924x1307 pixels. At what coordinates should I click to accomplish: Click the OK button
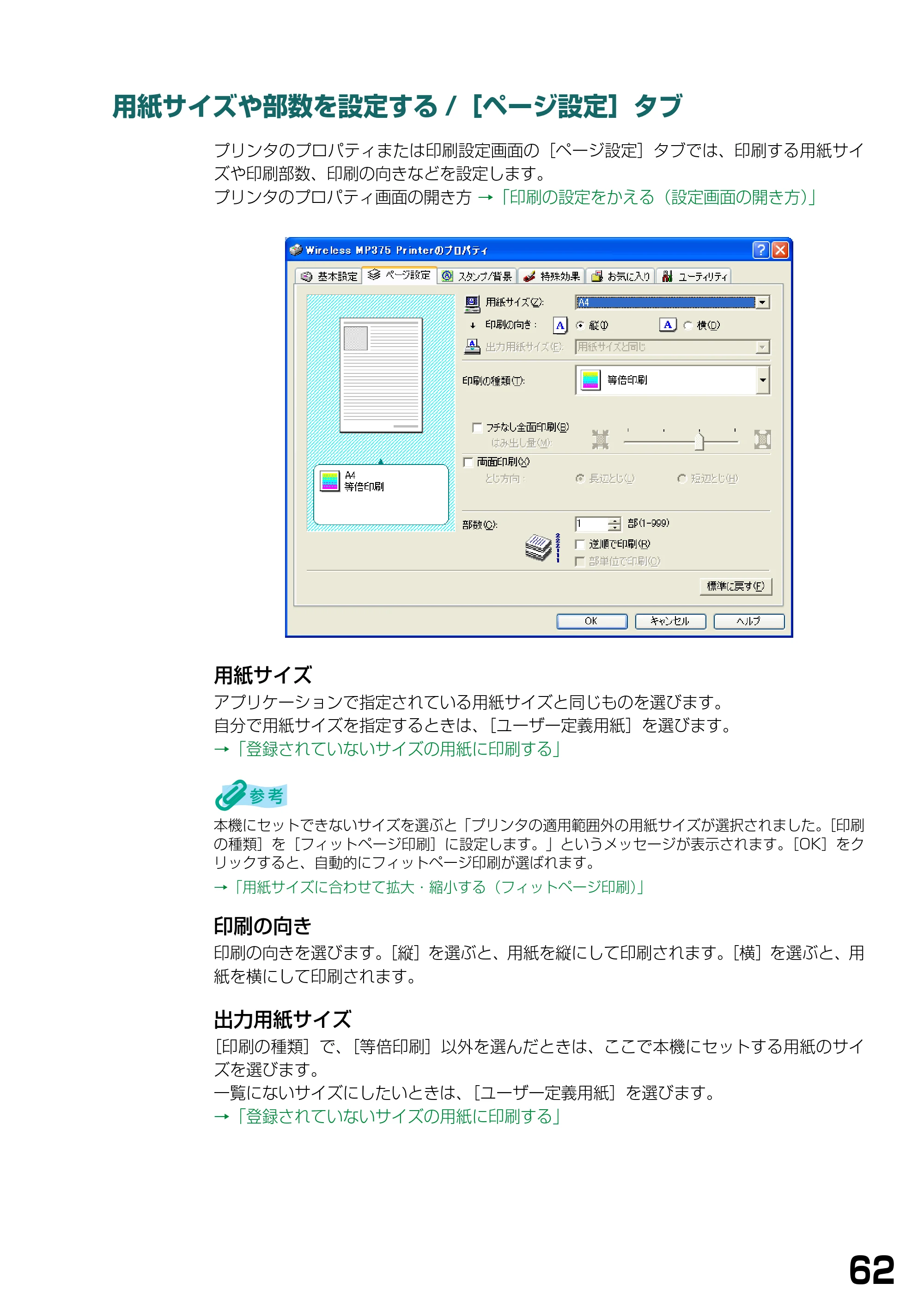[592, 621]
